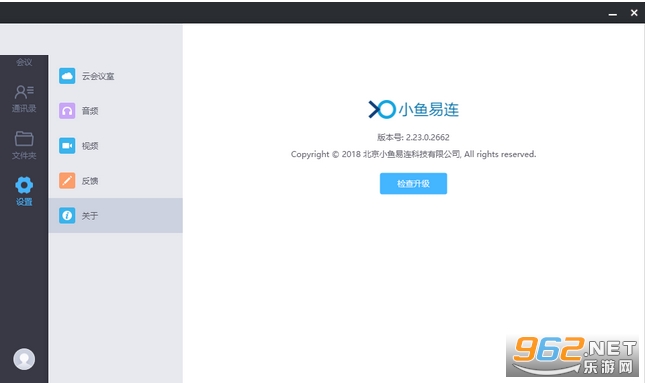Open the 云会议室 settings label
The image size is (645, 383).
(x=98, y=76)
